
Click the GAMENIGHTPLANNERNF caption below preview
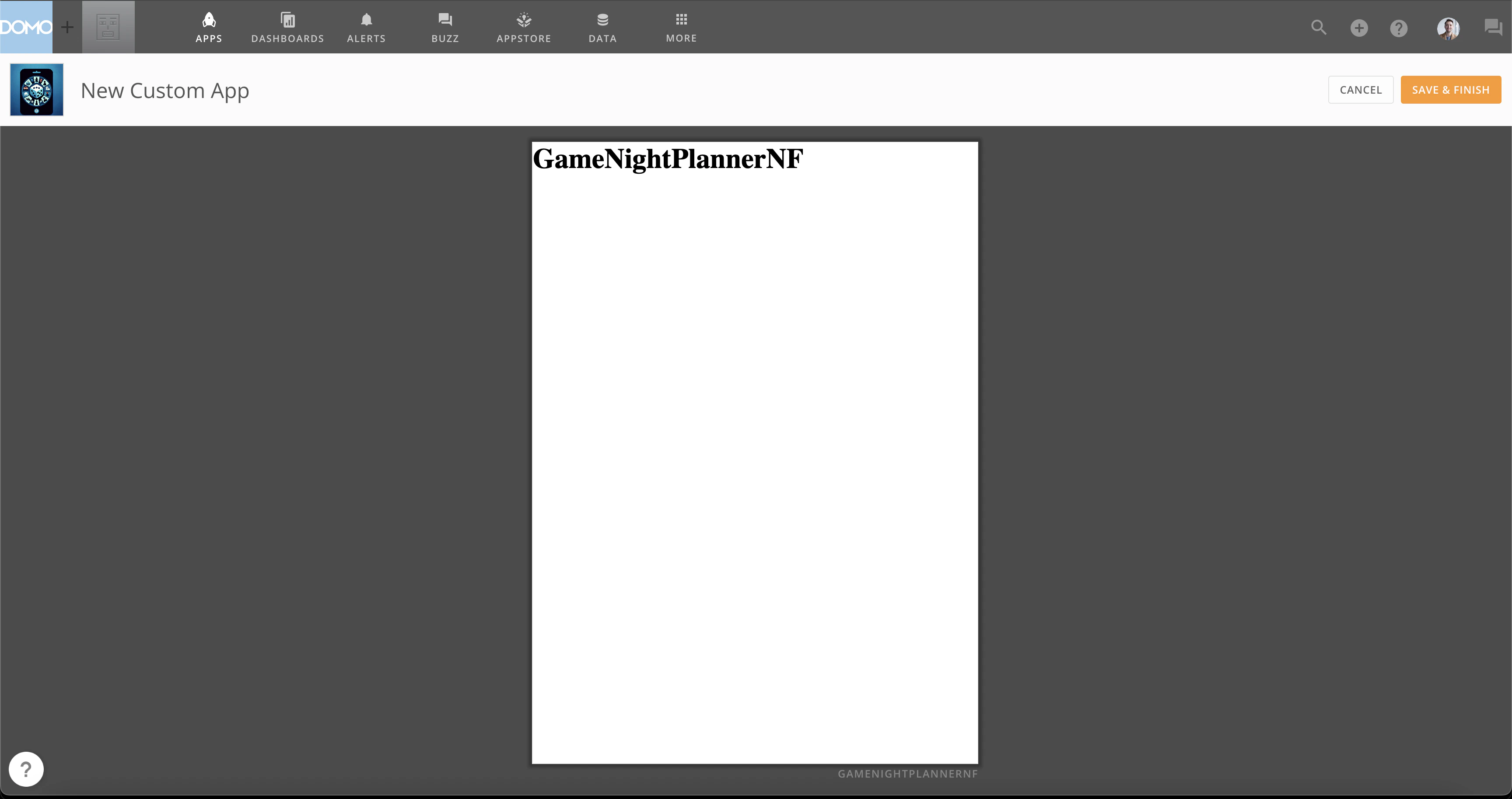pos(907,774)
